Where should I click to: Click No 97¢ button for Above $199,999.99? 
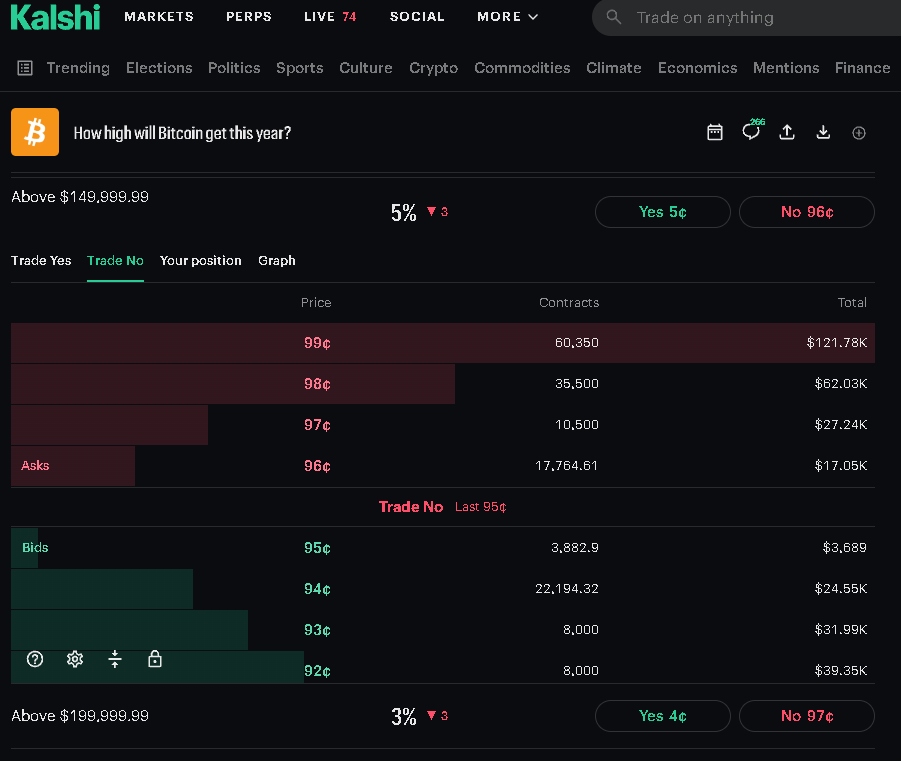coord(807,716)
